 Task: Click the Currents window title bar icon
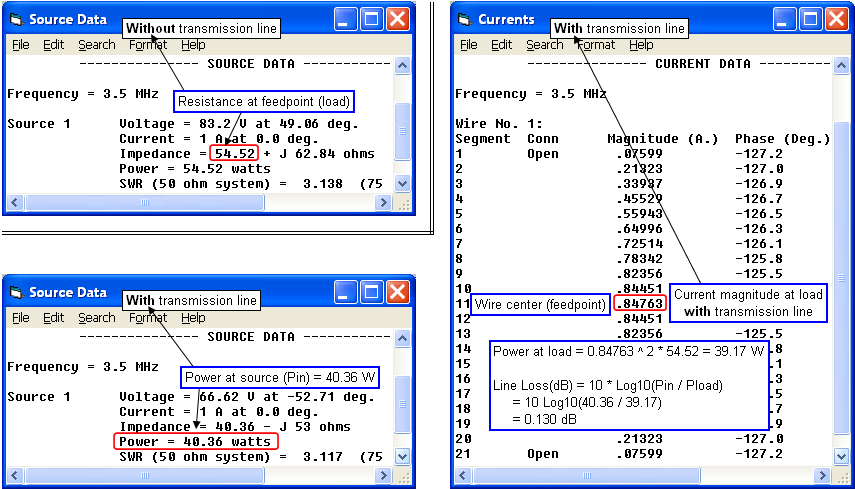point(465,19)
